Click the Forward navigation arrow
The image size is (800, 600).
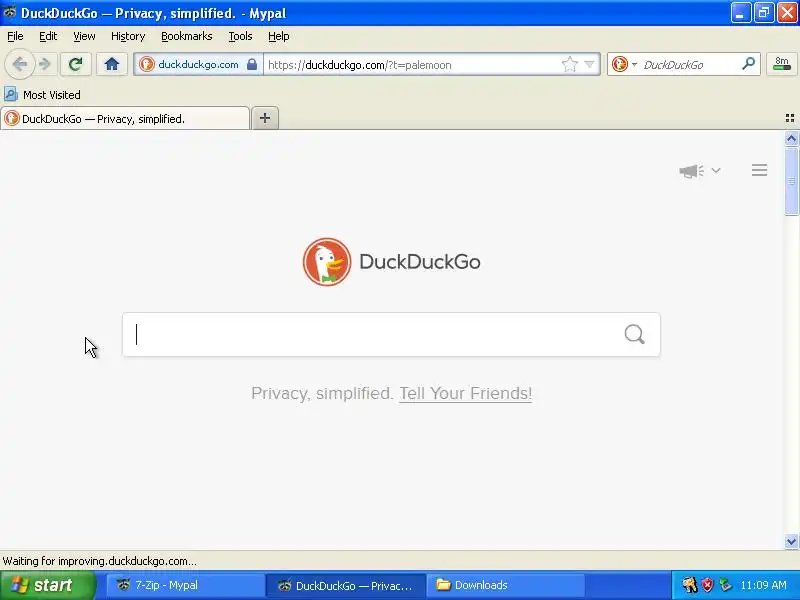pos(45,64)
